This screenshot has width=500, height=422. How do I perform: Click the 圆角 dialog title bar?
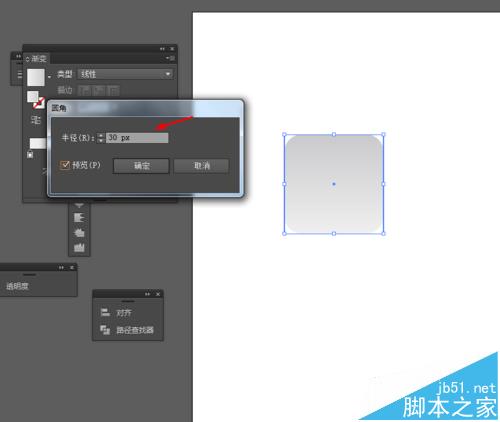146,108
